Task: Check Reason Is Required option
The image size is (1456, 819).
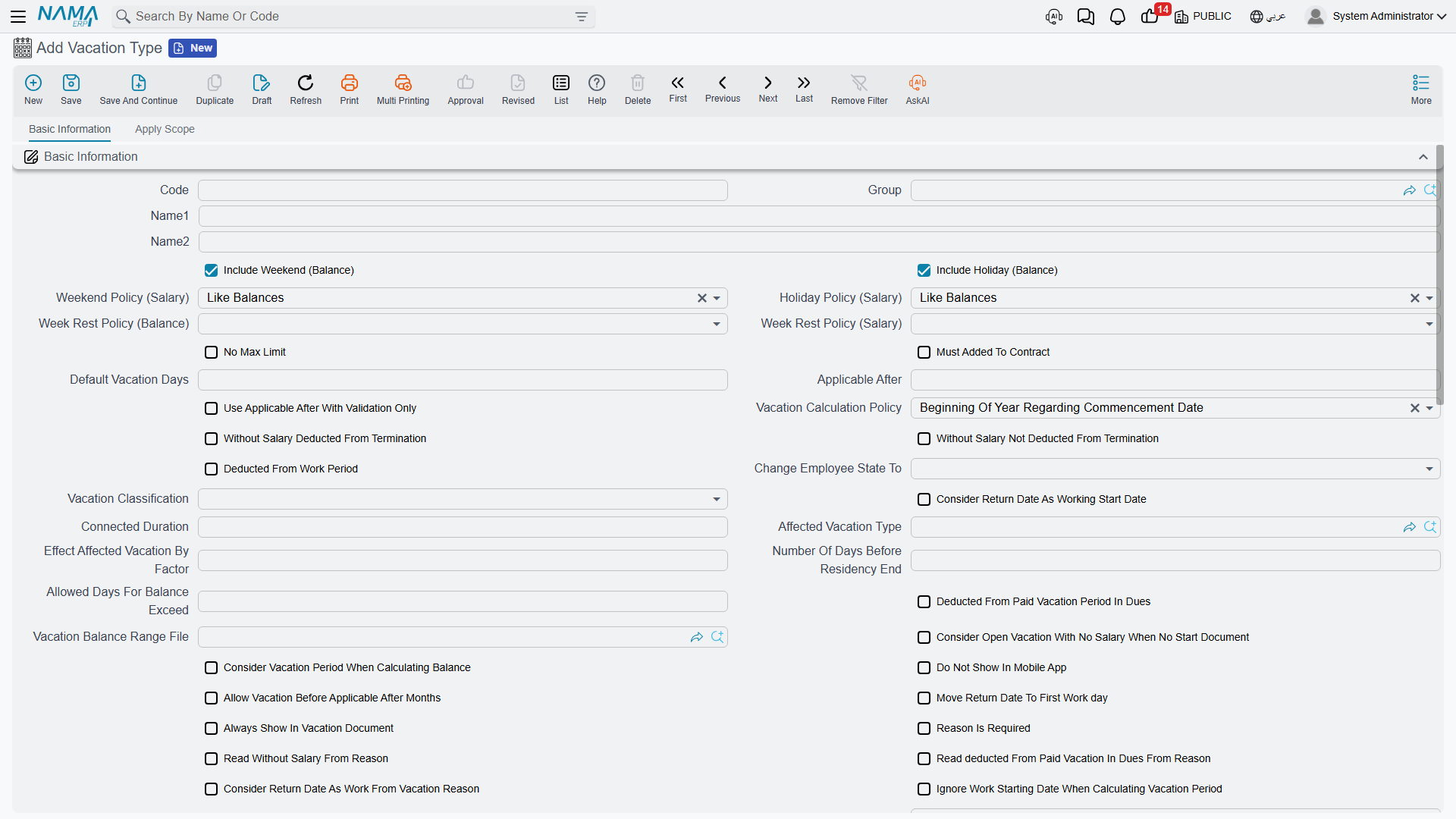Action: (x=924, y=729)
